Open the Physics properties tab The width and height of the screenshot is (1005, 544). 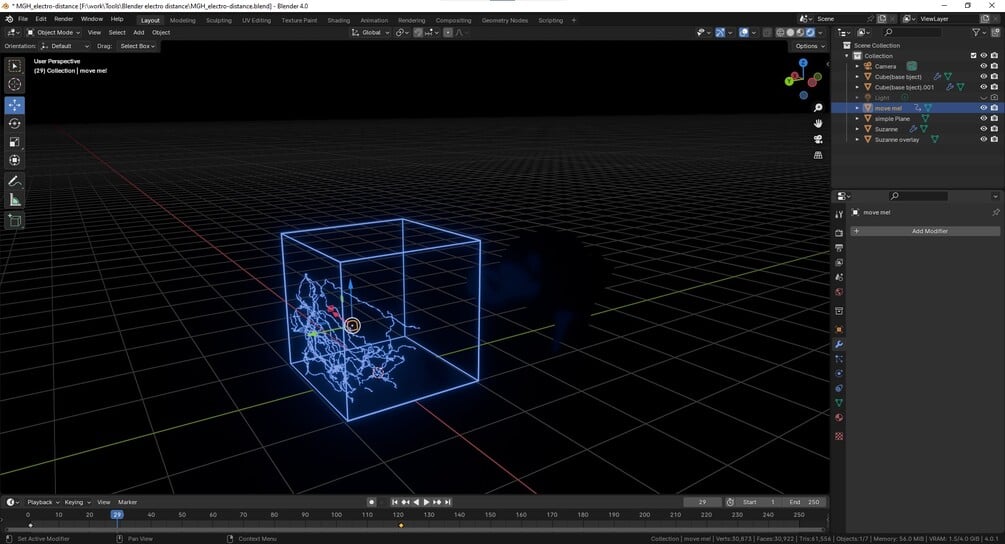pyautogui.click(x=838, y=374)
